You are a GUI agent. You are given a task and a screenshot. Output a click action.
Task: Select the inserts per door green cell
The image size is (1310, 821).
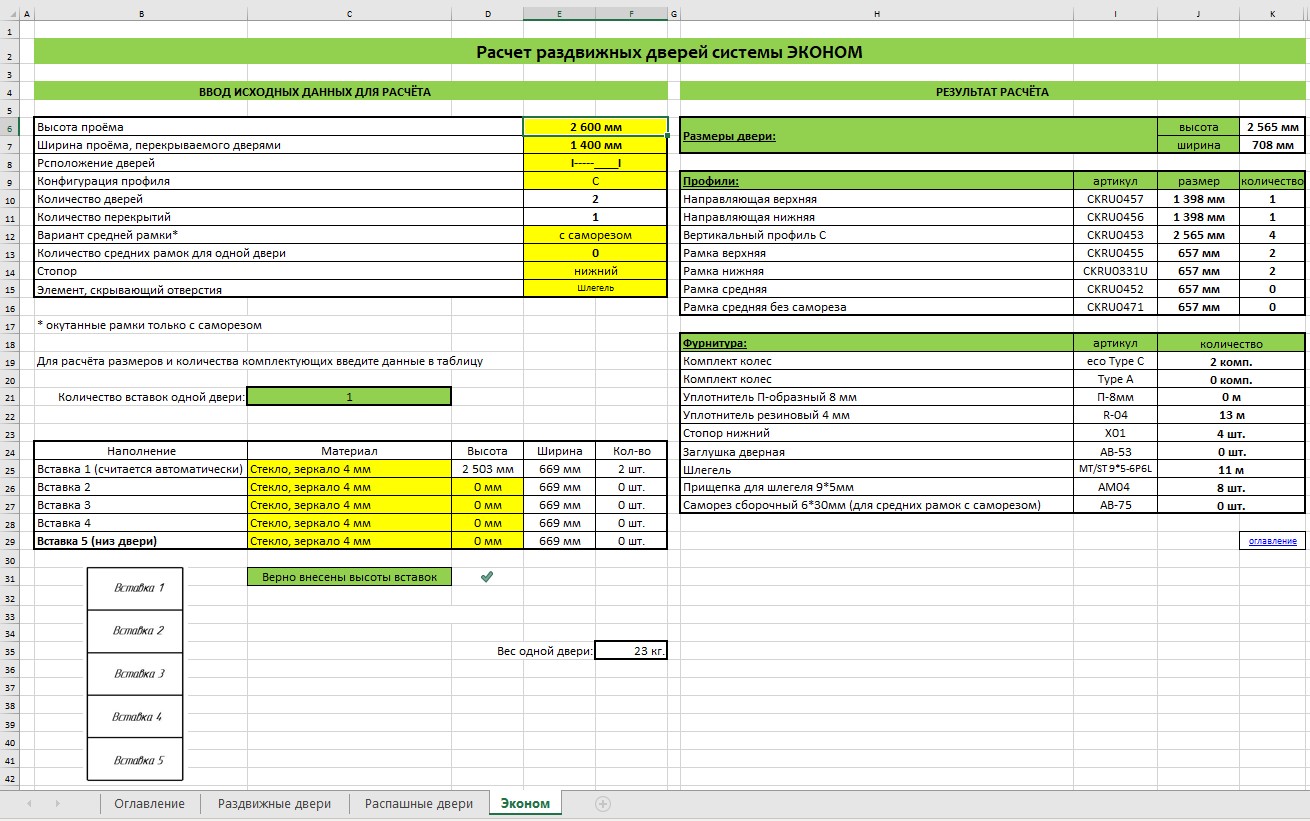tap(349, 397)
